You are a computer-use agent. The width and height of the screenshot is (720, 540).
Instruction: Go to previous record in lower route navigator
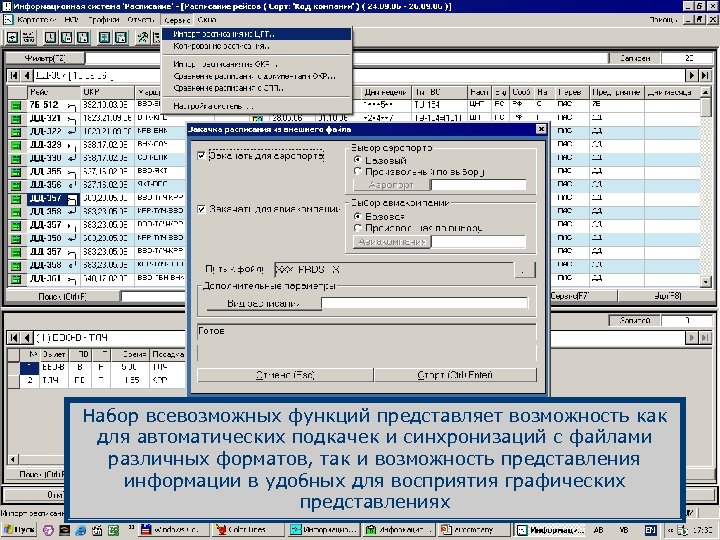click(27, 338)
